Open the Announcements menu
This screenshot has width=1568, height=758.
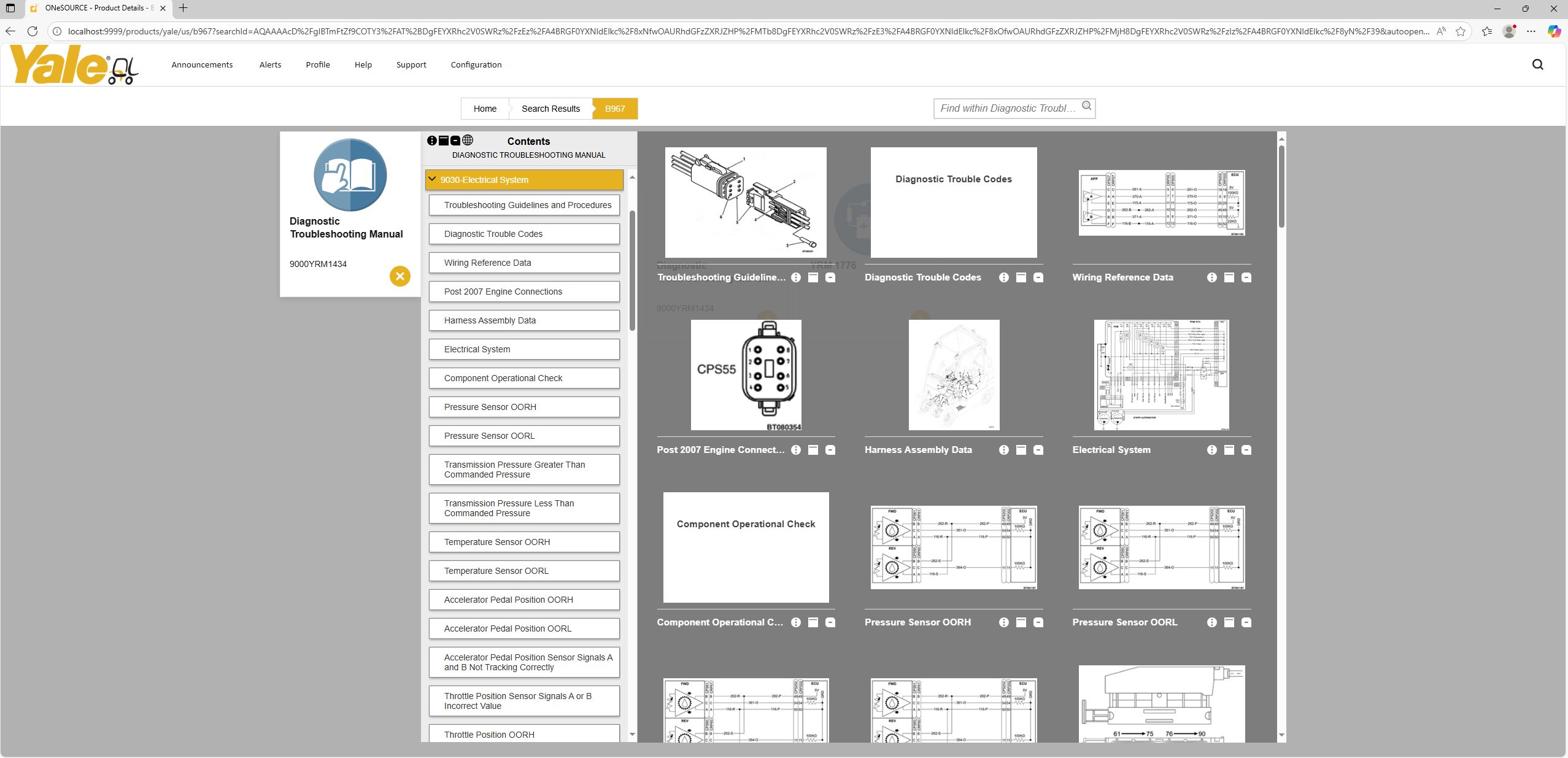202,64
